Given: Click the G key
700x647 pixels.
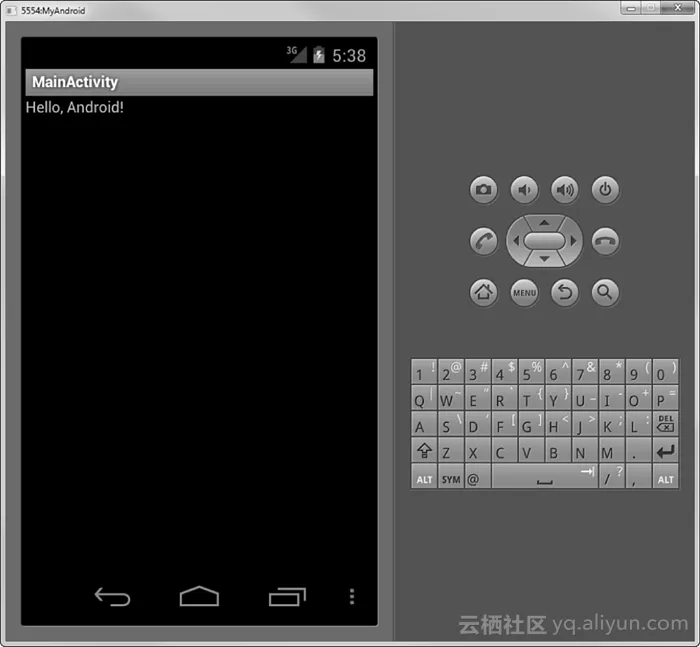Looking at the screenshot, I should tap(531, 424).
